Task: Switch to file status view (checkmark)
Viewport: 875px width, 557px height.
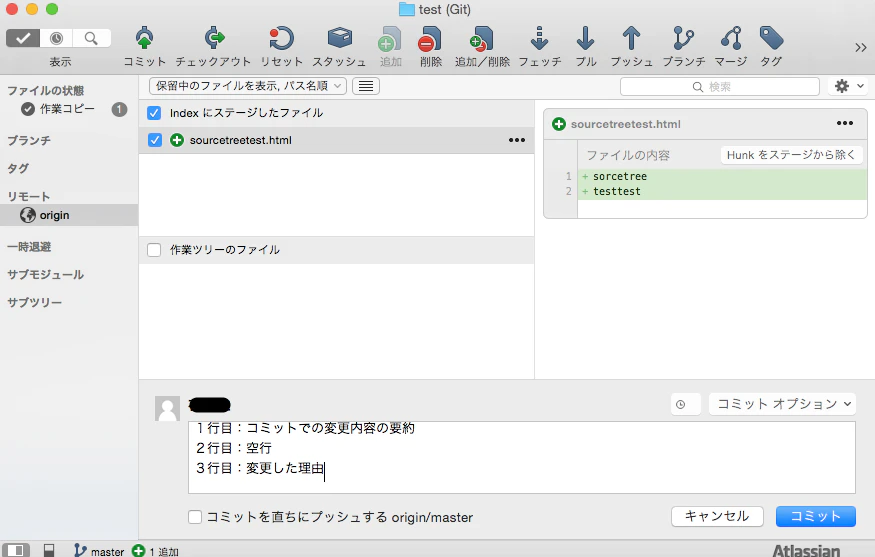Action: click(x=23, y=38)
